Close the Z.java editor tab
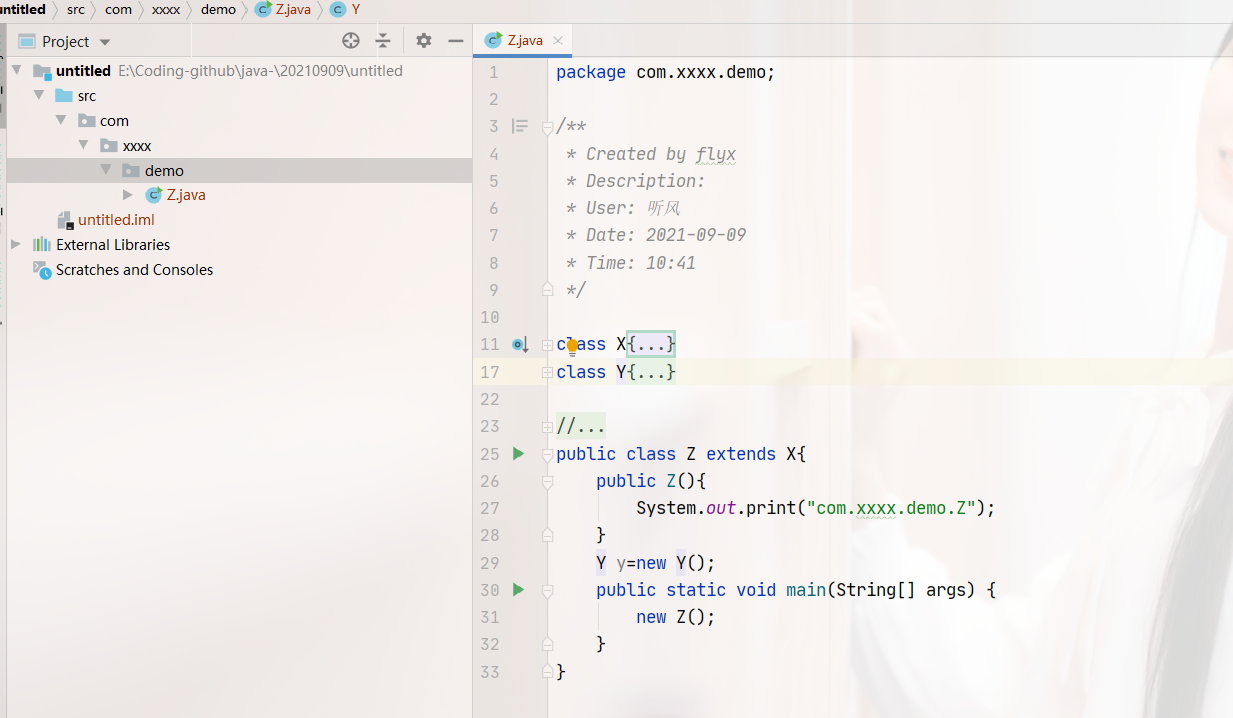This screenshot has height=718, width=1233. coord(558,41)
